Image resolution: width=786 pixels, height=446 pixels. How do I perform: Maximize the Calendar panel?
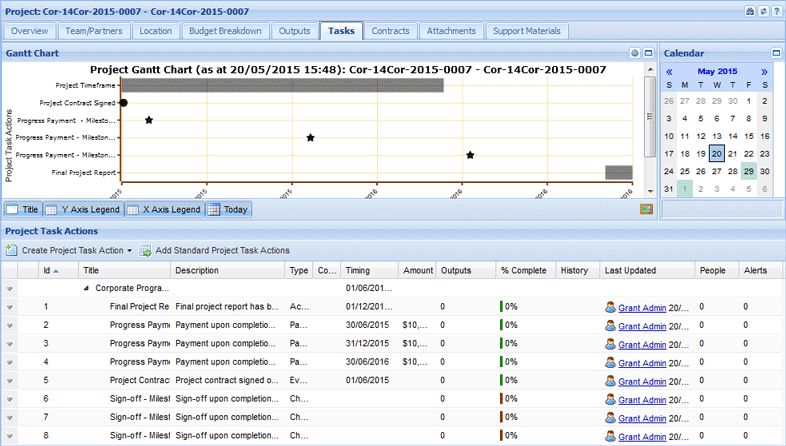776,52
